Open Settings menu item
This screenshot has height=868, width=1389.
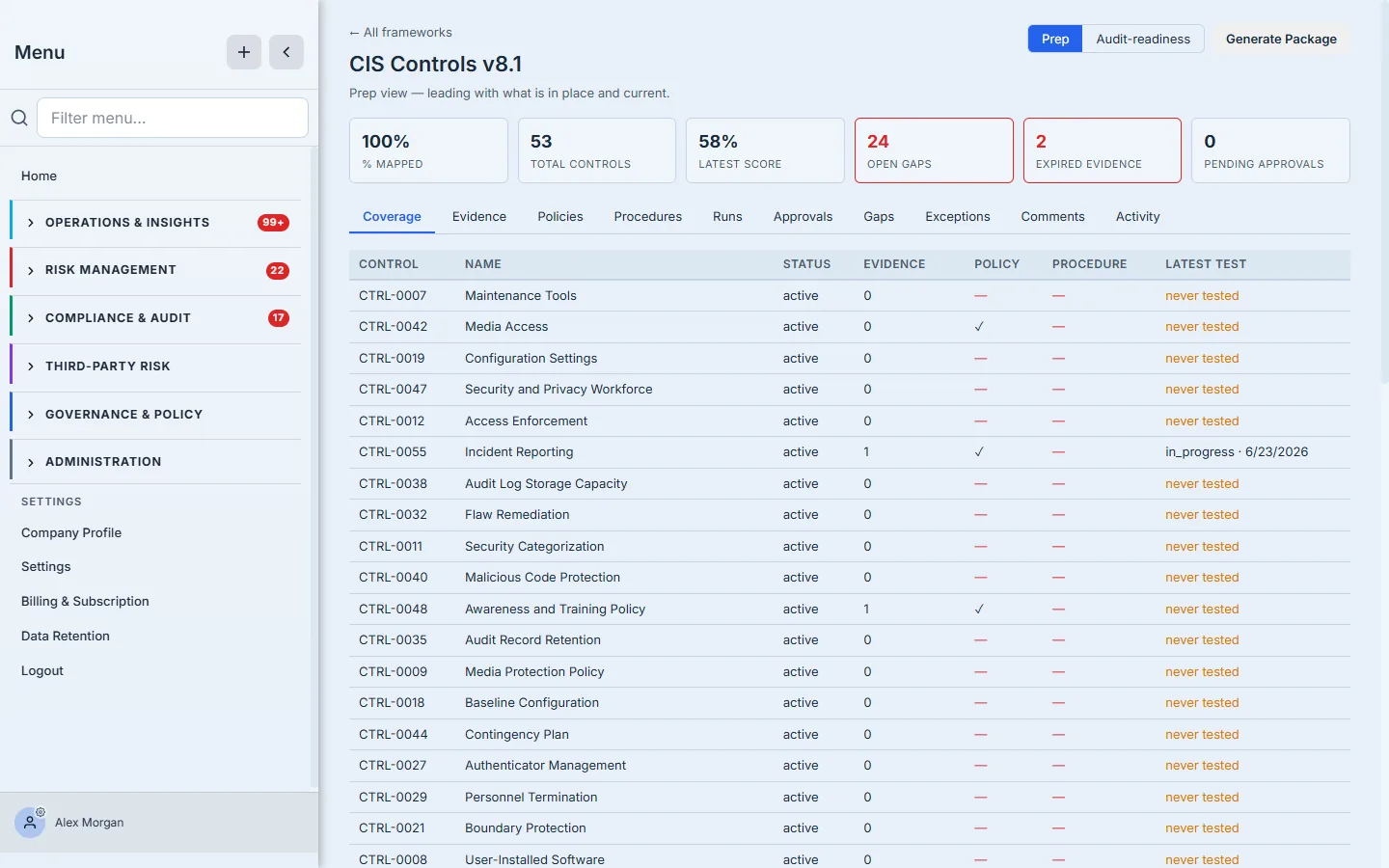pyautogui.click(x=46, y=567)
